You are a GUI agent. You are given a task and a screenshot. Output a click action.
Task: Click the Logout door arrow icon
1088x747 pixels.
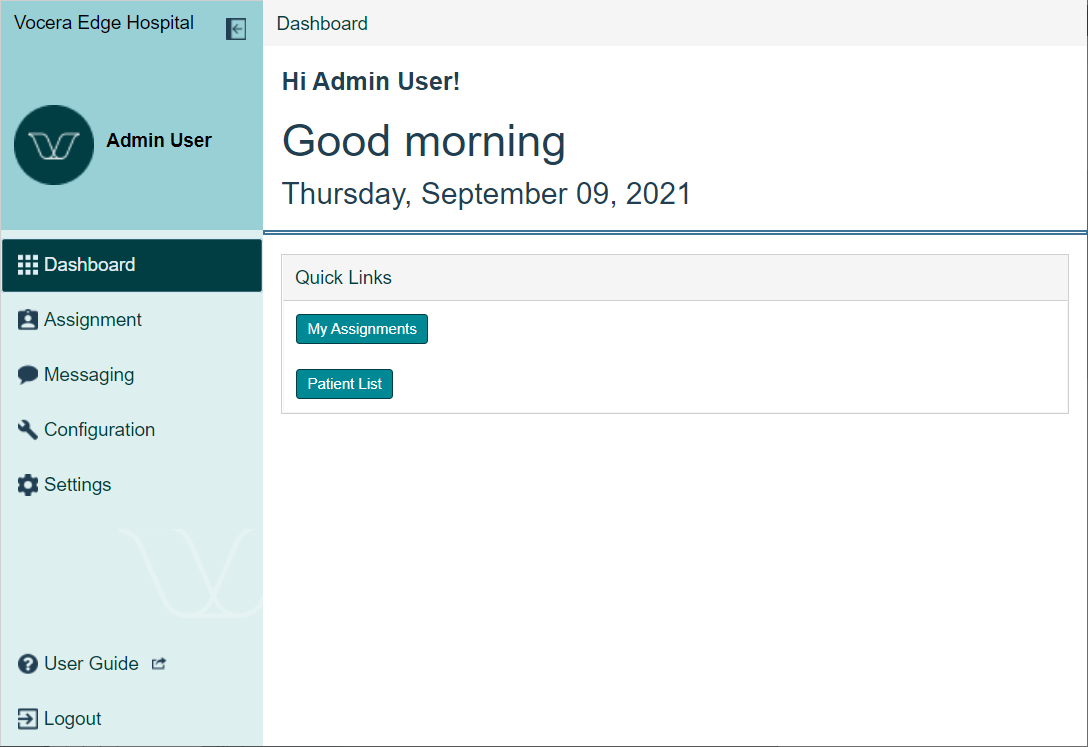coord(28,719)
